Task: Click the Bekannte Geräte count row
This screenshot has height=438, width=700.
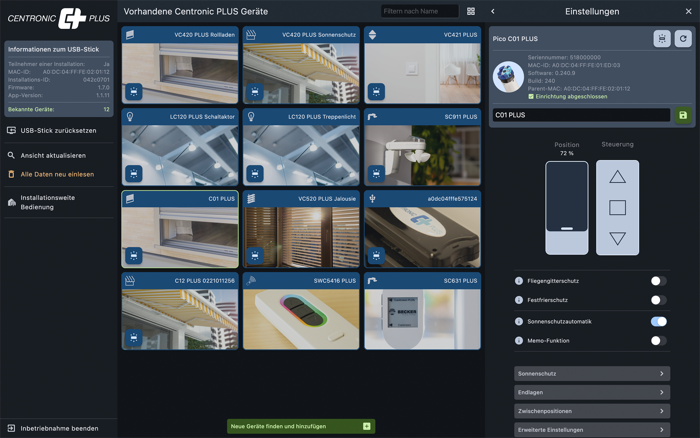Action: (58, 109)
